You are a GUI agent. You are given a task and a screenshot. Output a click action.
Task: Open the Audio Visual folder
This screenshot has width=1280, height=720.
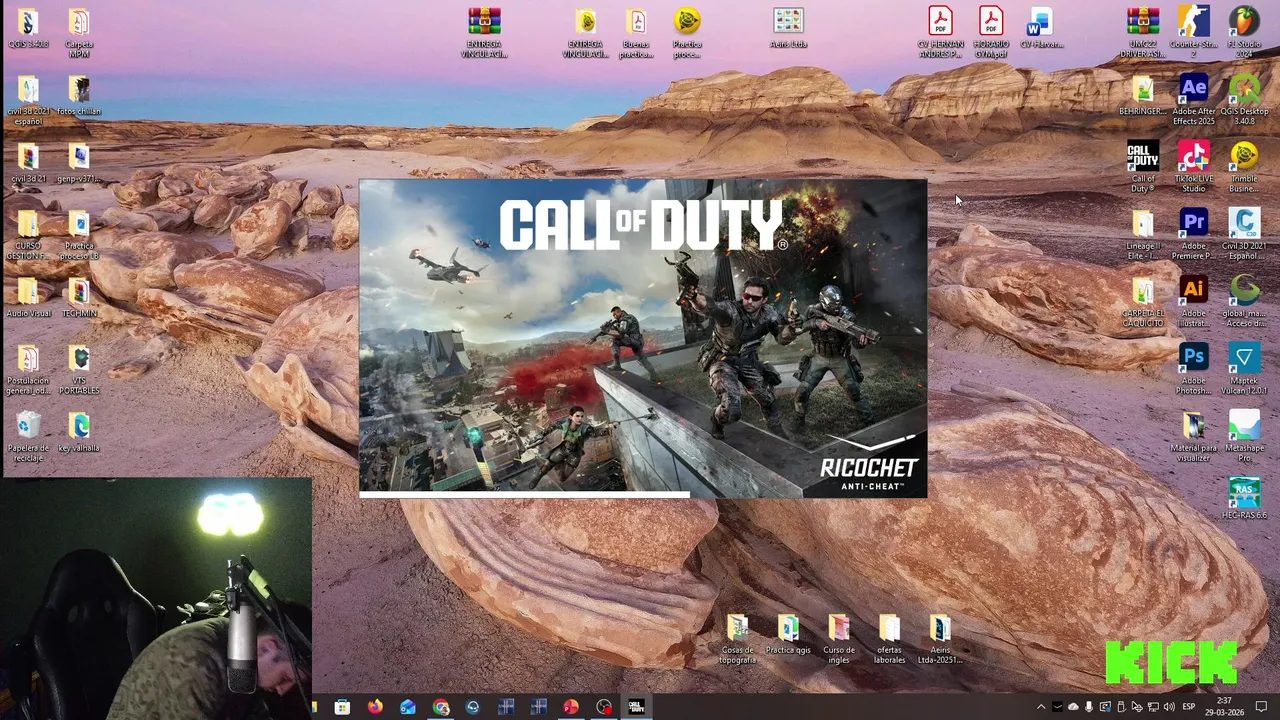click(x=28, y=298)
